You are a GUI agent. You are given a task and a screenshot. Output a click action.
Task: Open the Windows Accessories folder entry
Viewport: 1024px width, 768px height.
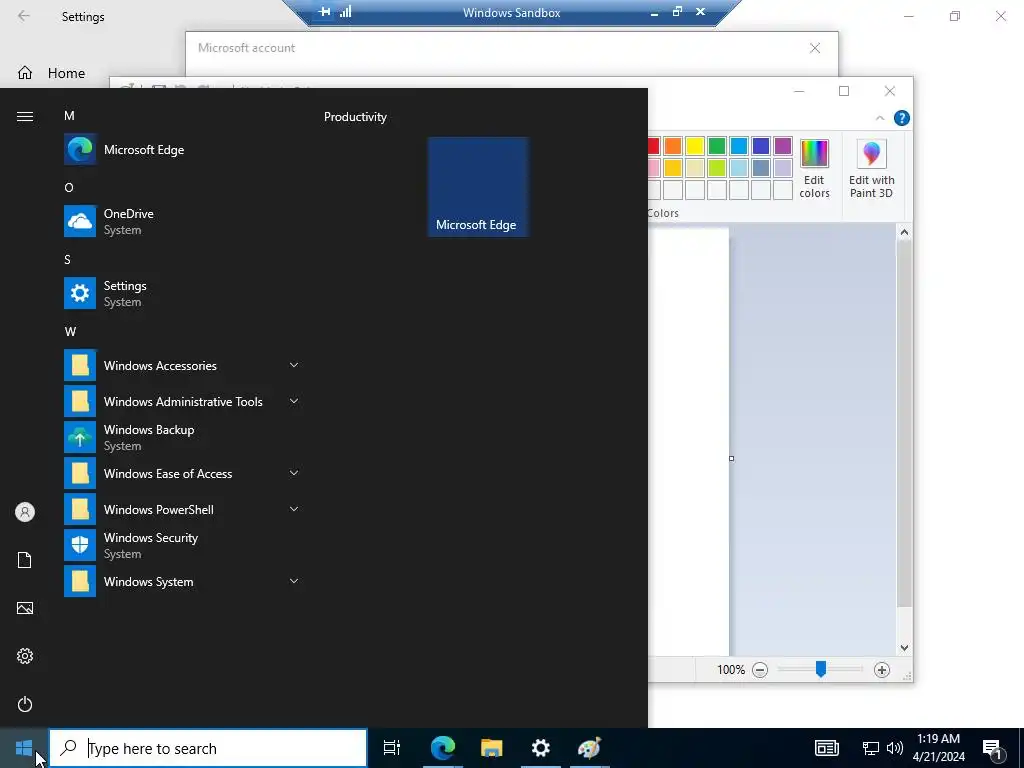click(x=183, y=366)
